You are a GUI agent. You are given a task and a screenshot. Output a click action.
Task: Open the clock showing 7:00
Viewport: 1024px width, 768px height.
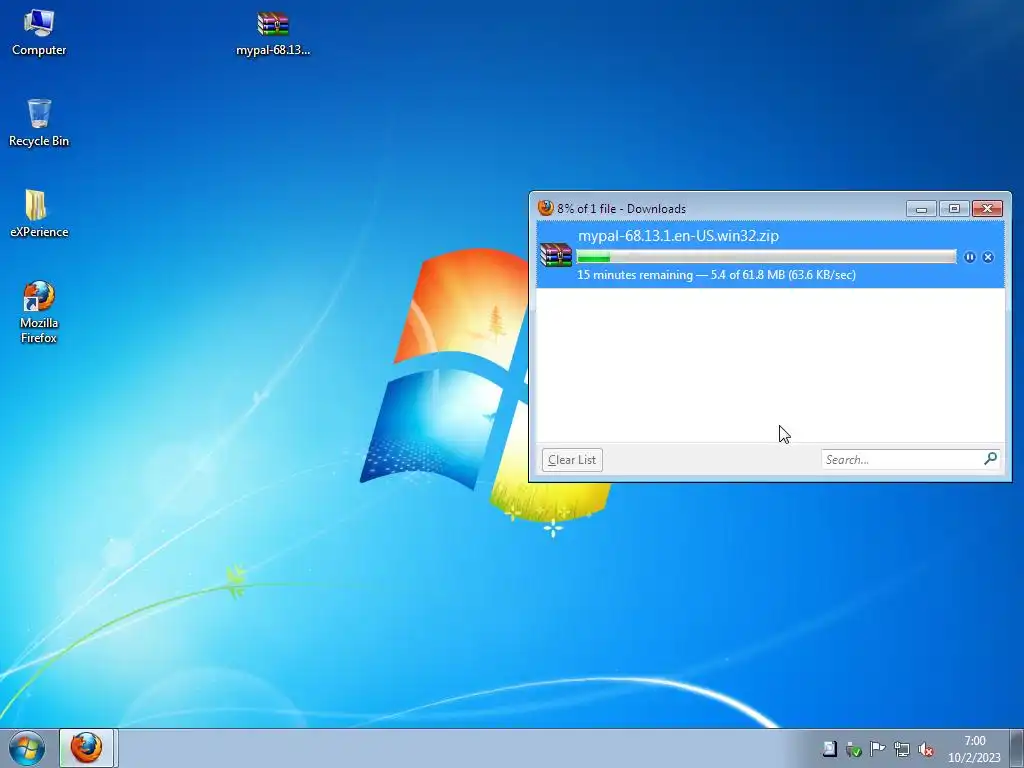pyautogui.click(x=974, y=749)
